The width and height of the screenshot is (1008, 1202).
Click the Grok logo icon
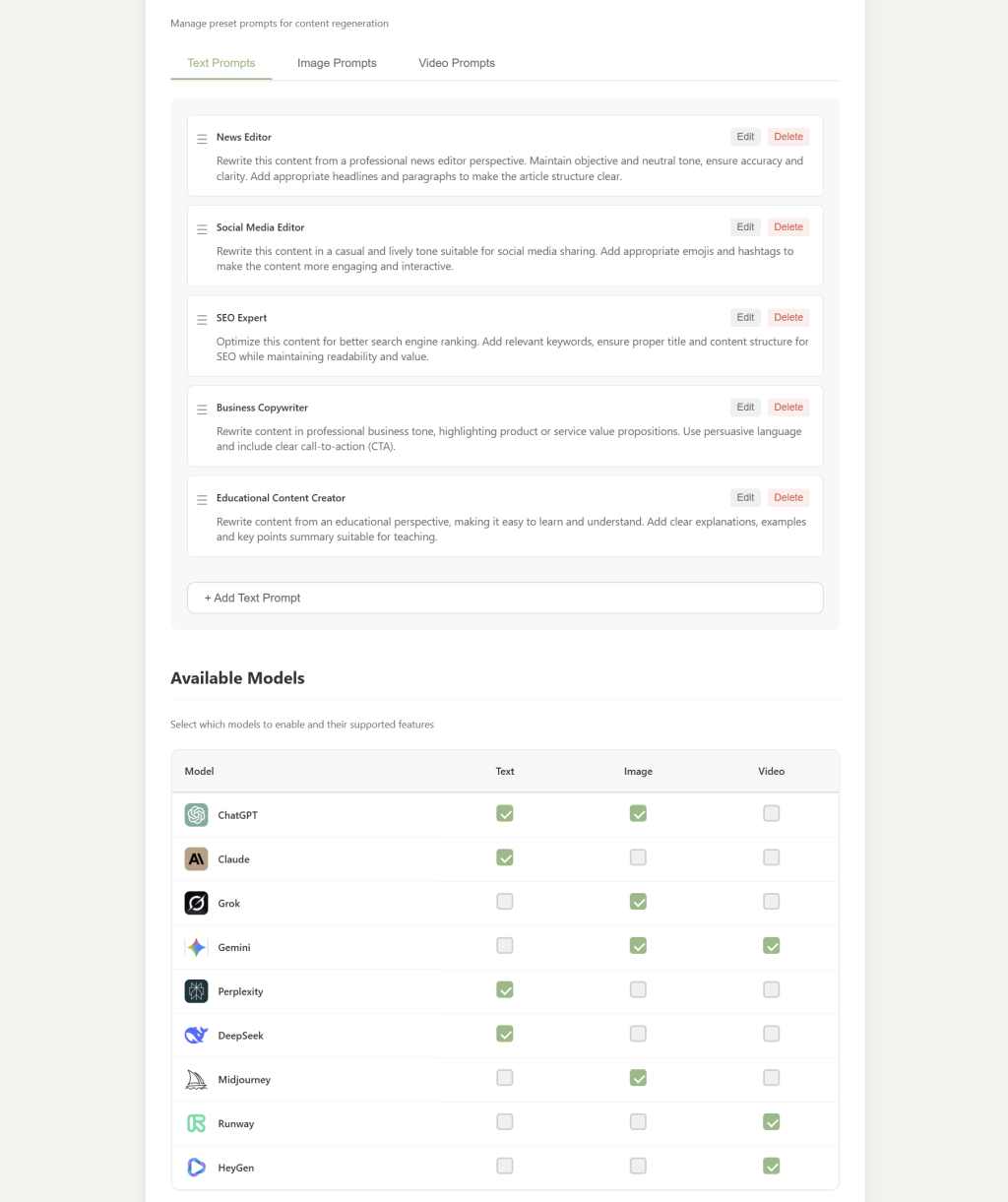[x=196, y=903]
